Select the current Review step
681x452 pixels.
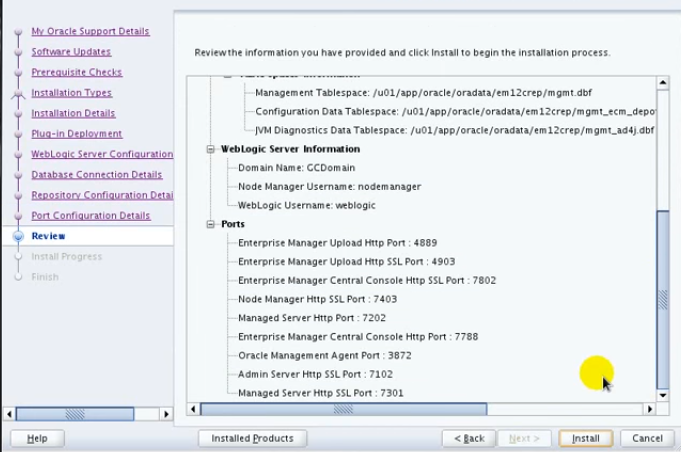[x=48, y=236]
